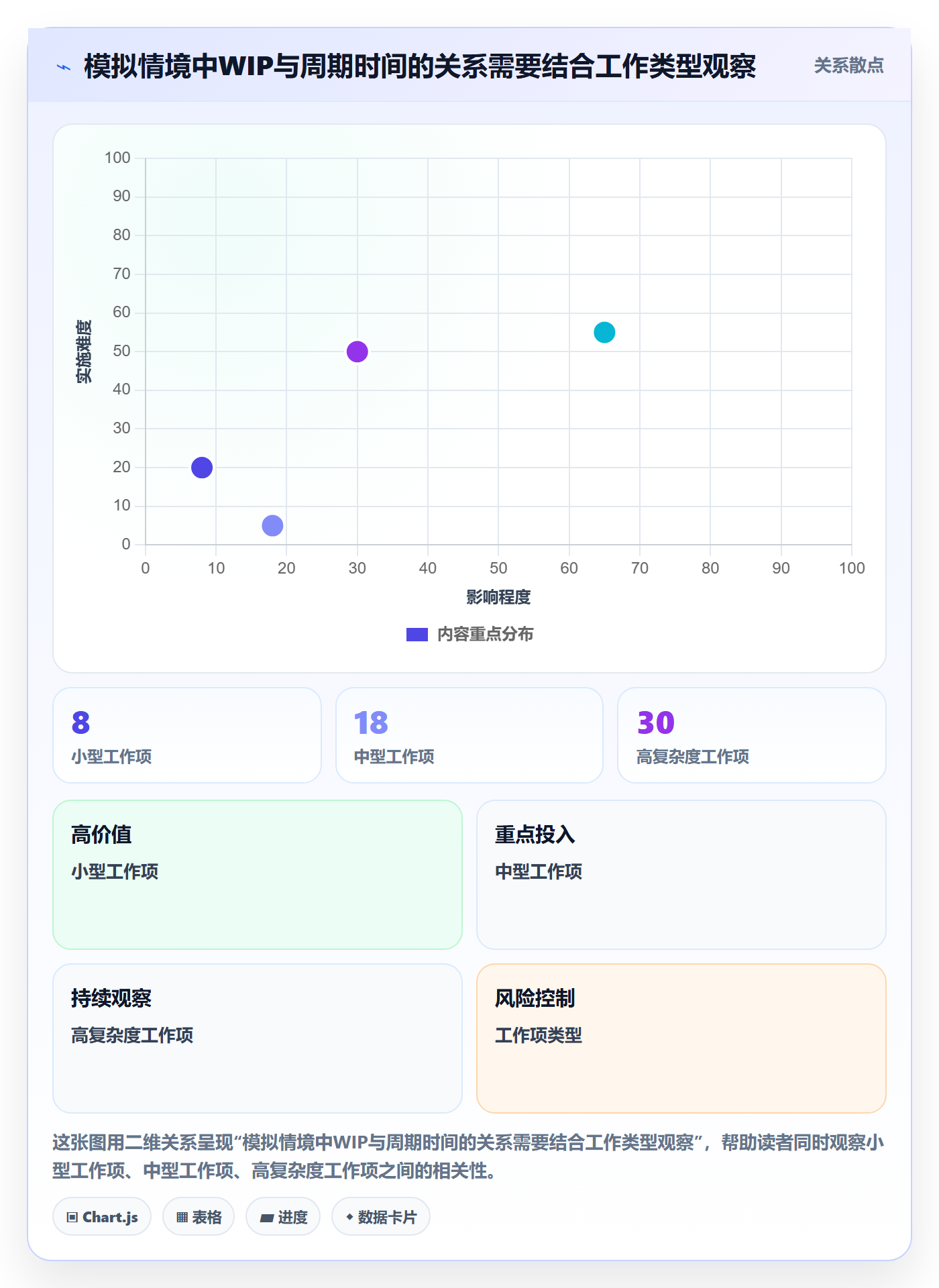This screenshot has height=1288, width=939.
Task: Select the orange 风险控制 quadrant card
Action: pos(681,1038)
